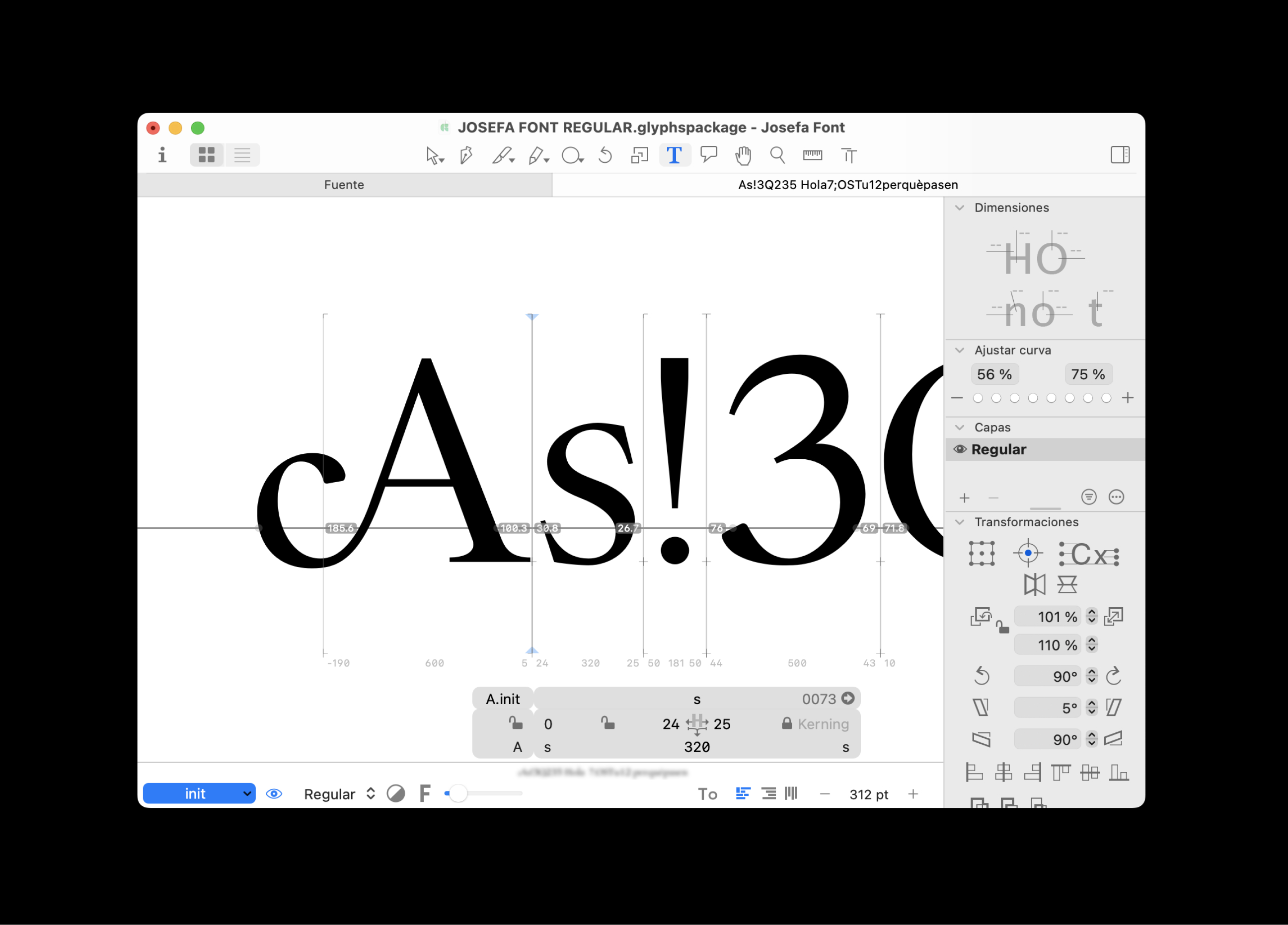Switch to the Fuente tab
This screenshot has width=1288, height=925.
(x=344, y=185)
